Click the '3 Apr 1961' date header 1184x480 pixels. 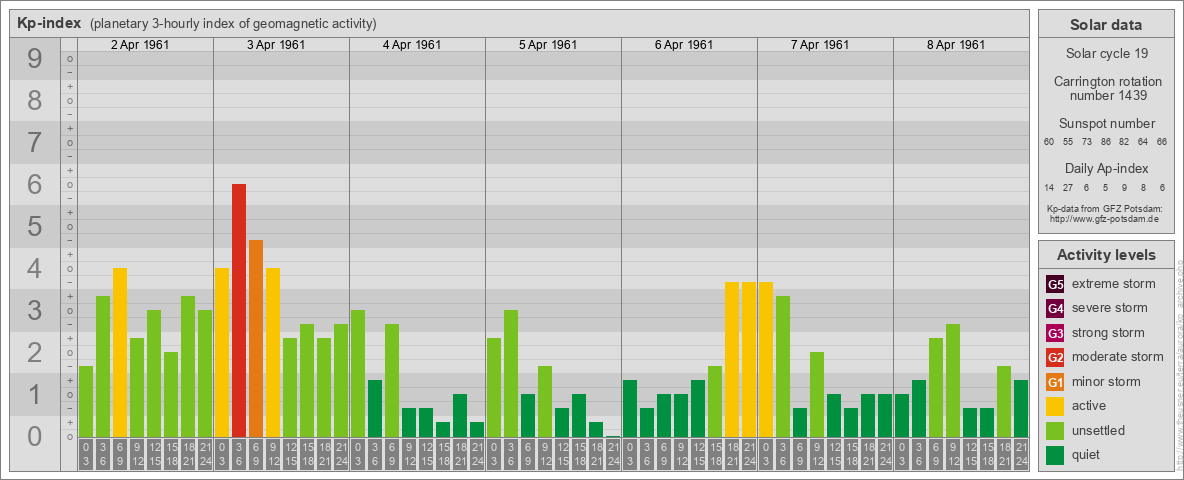pos(276,45)
